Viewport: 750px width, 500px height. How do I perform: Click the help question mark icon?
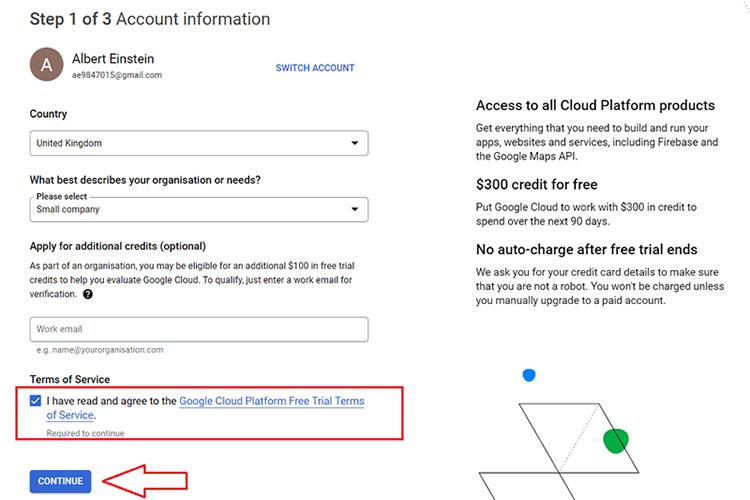tap(88, 294)
